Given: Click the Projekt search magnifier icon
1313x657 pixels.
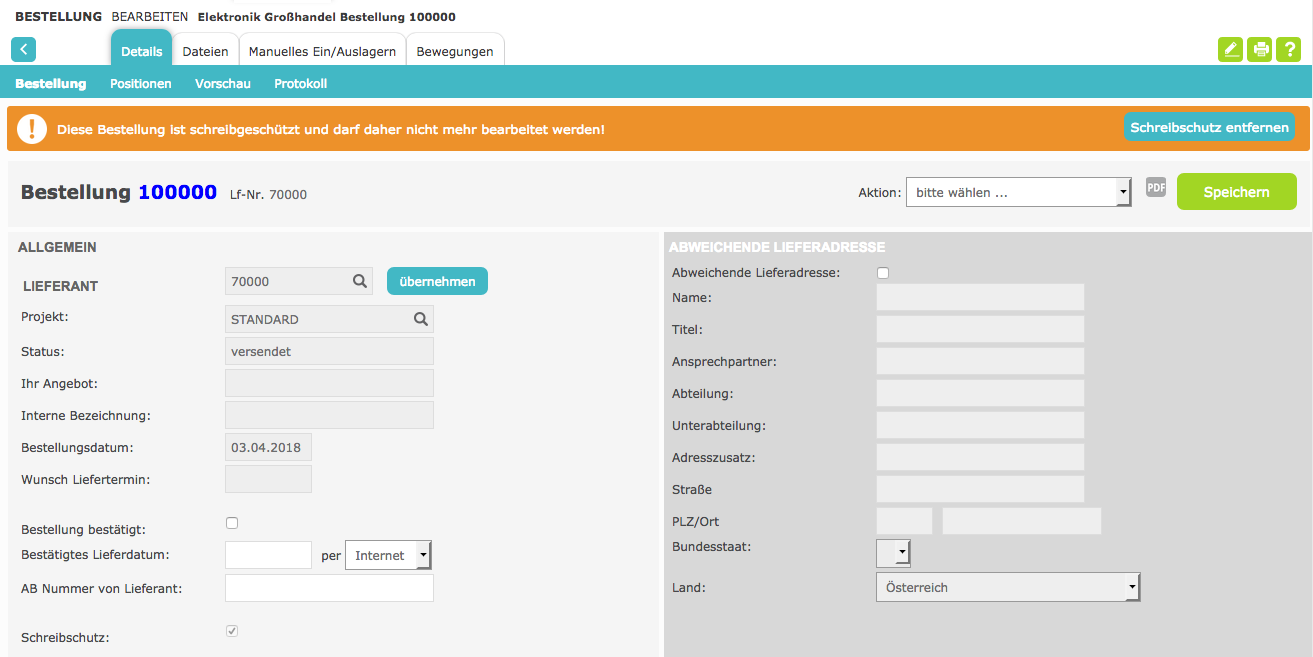Looking at the screenshot, I should tap(421, 320).
